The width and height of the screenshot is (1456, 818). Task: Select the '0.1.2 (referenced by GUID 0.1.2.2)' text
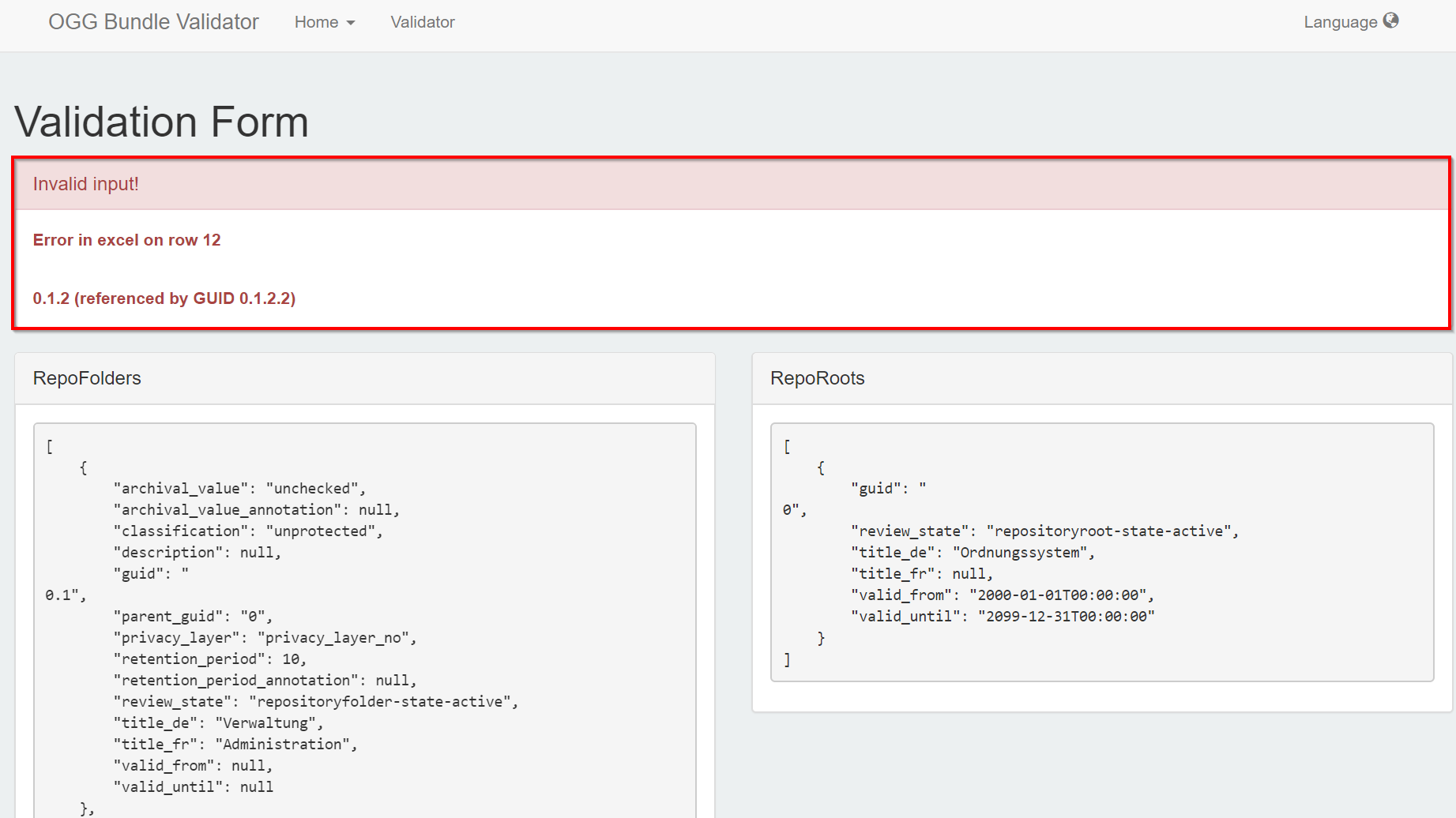pyautogui.click(x=164, y=298)
